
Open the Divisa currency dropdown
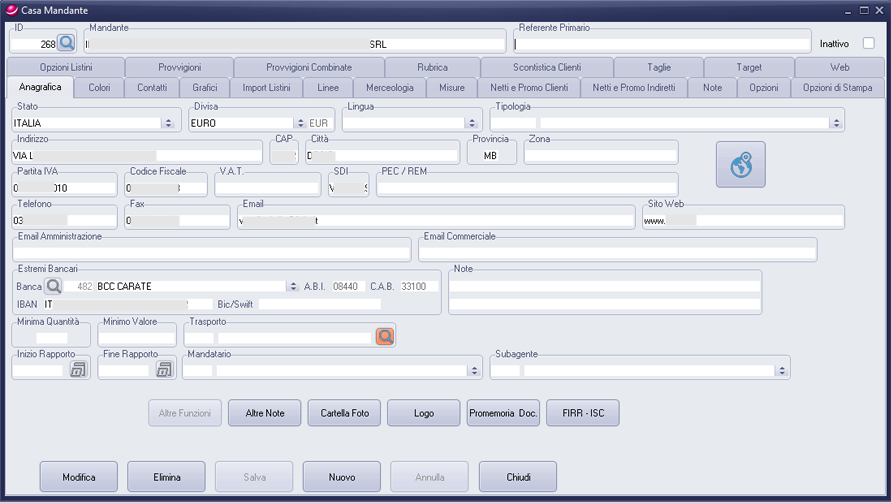[x=298, y=124]
